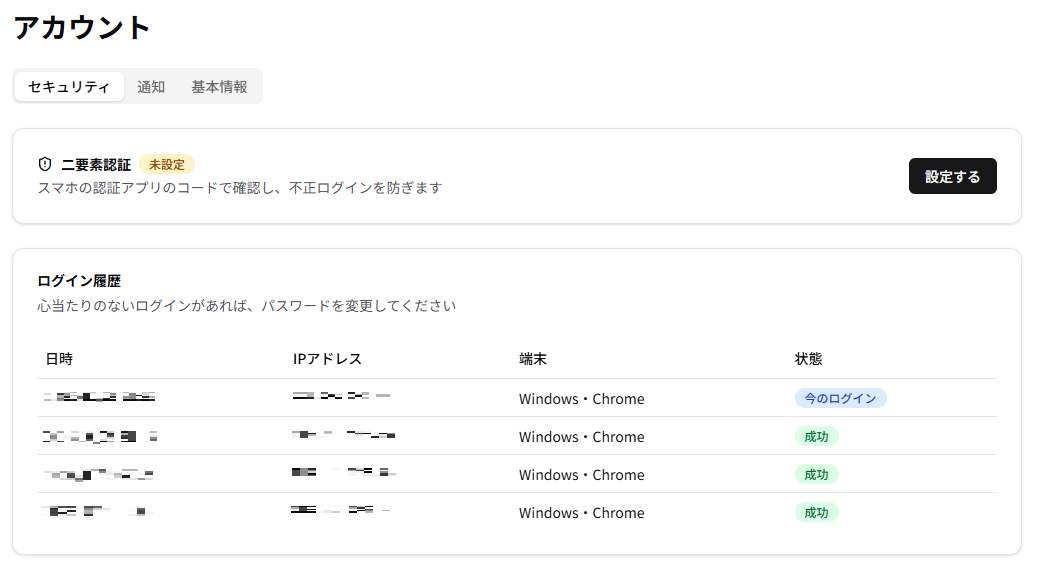Click the shield icon beside 二要素認証

[45, 164]
